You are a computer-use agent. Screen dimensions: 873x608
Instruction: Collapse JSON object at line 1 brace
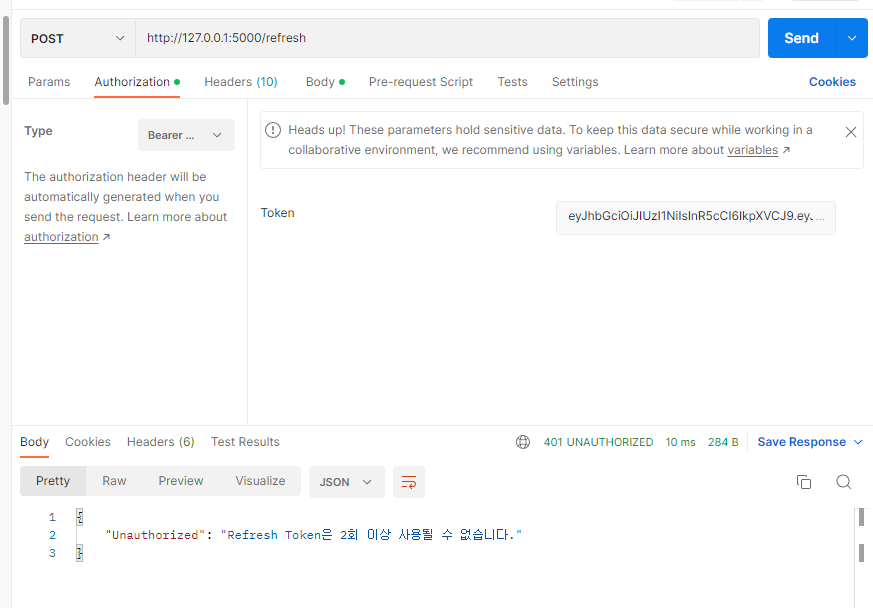pyautogui.click(x=80, y=517)
